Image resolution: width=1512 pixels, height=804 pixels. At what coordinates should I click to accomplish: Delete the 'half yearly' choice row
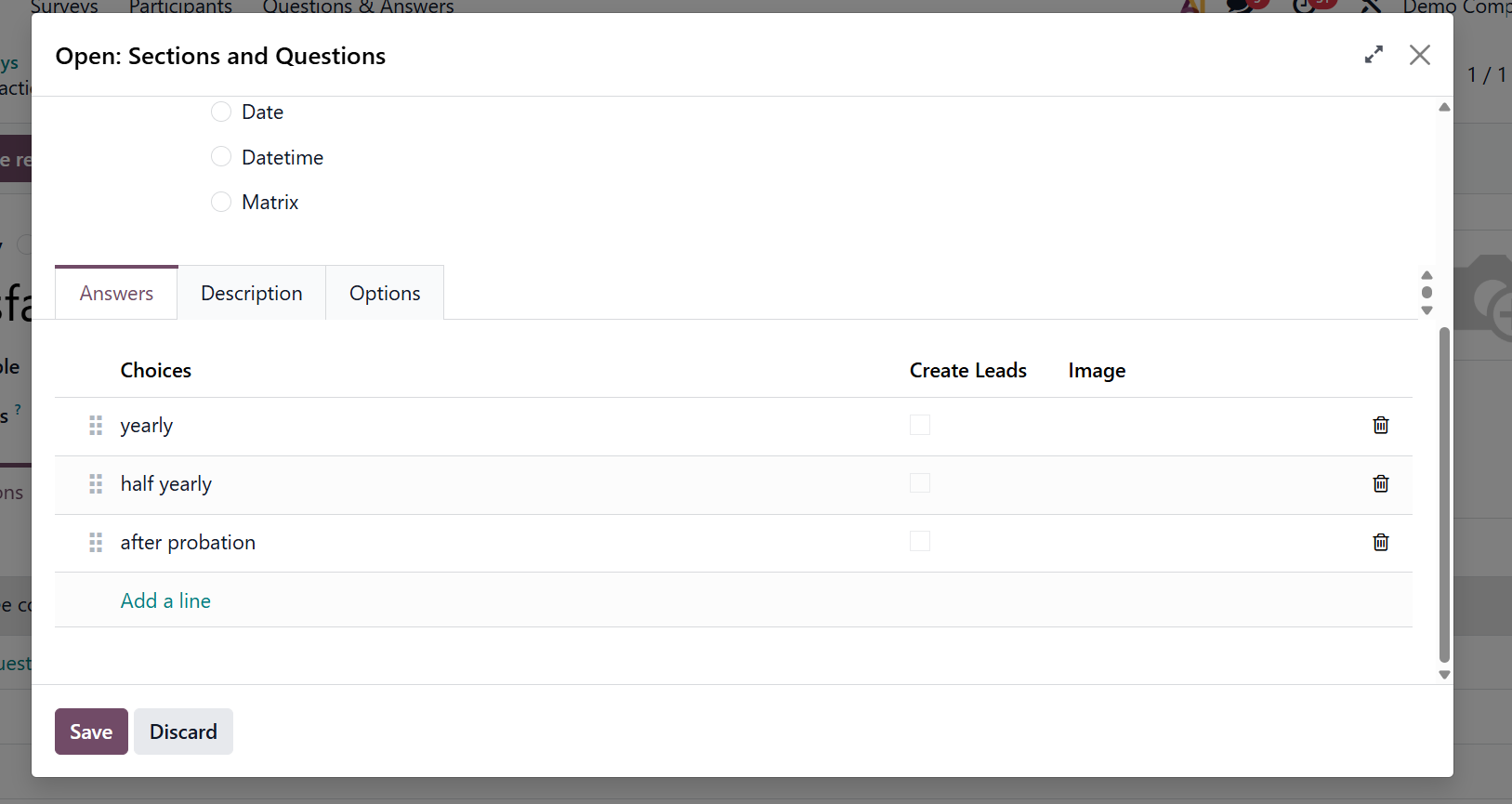pos(1381,483)
